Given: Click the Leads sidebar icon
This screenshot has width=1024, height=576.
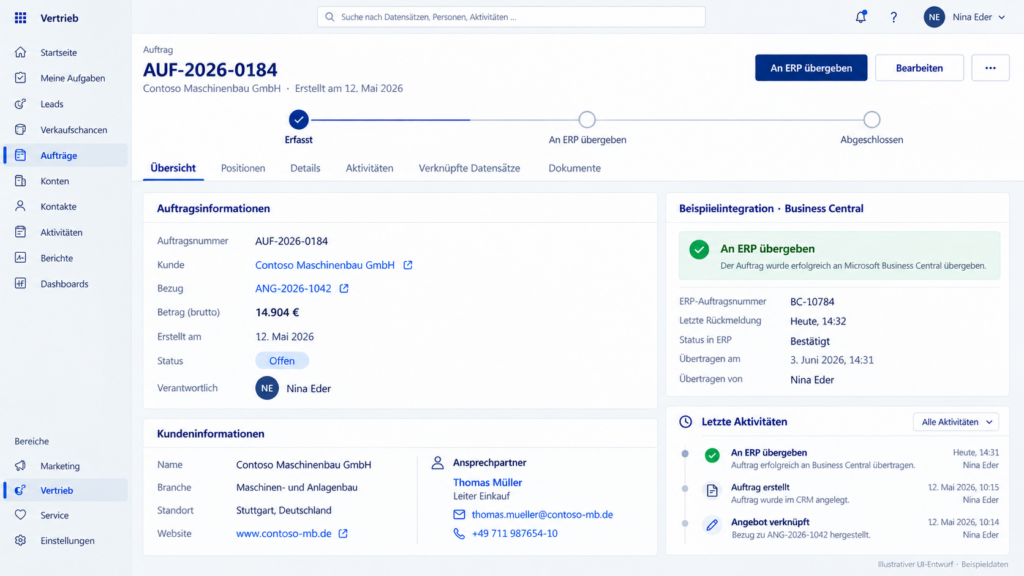Looking at the screenshot, I should tap(20, 104).
